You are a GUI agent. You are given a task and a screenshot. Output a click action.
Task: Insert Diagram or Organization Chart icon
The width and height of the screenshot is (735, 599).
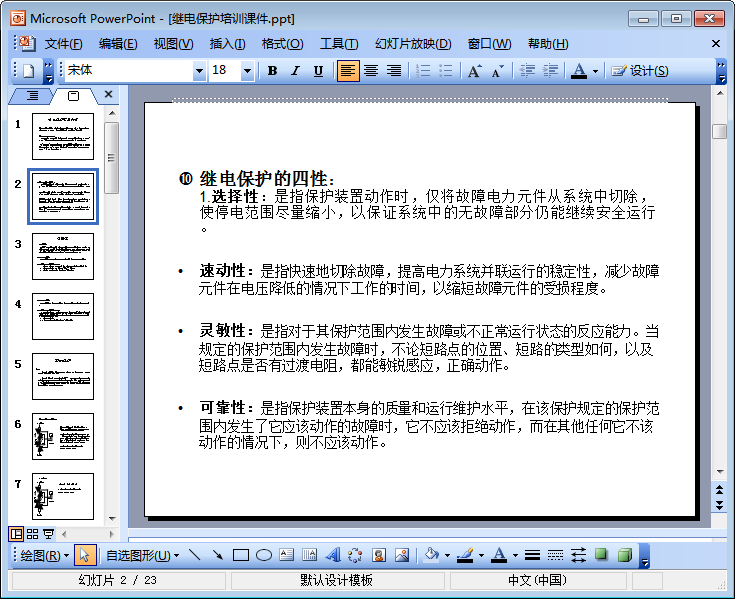pyautogui.click(x=355, y=555)
